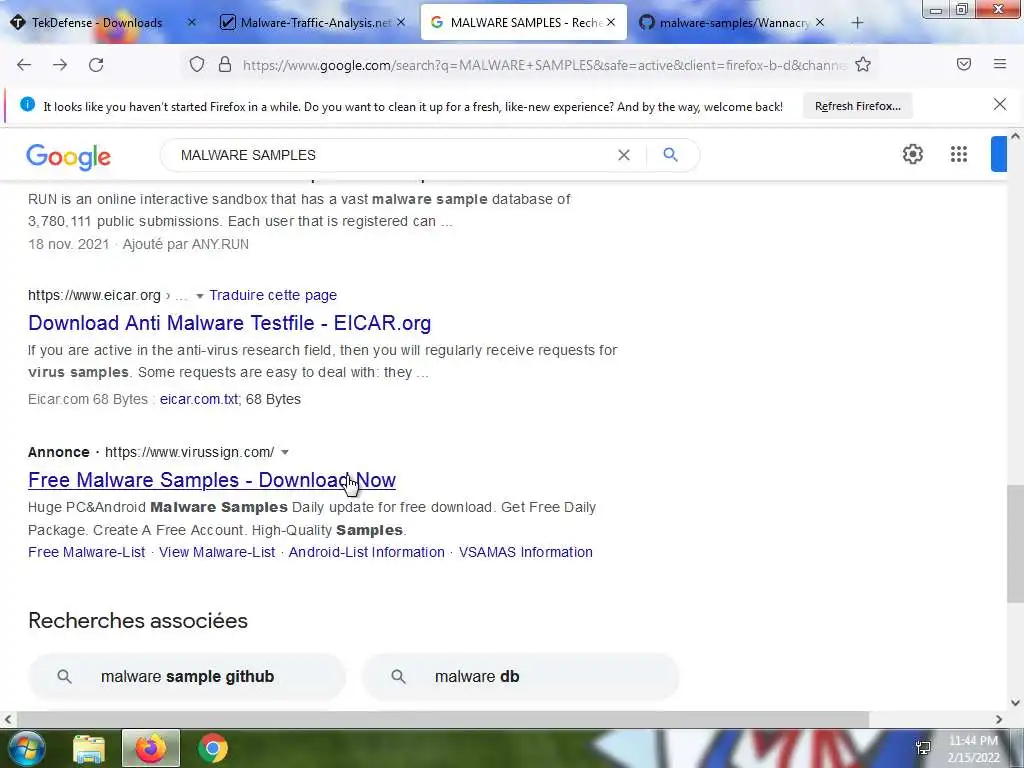The image size is (1024, 768).
Task: Open the Firefox hamburger menu
Action: (1000, 64)
